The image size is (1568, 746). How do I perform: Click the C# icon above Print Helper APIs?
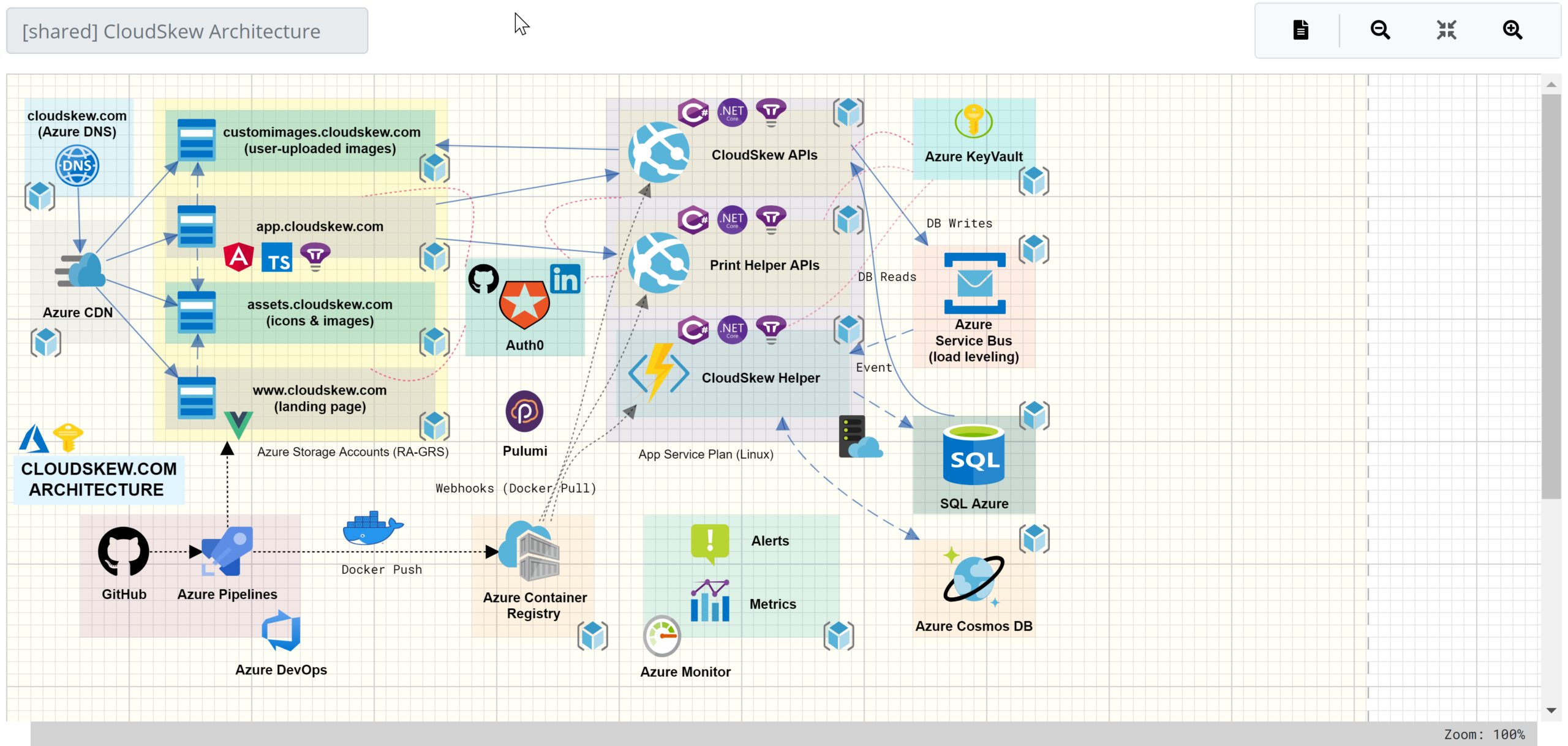click(x=693, y=219)
